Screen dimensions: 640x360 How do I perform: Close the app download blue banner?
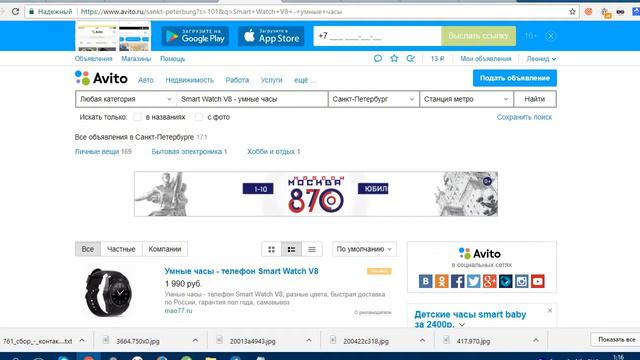[x=551, y=36]
